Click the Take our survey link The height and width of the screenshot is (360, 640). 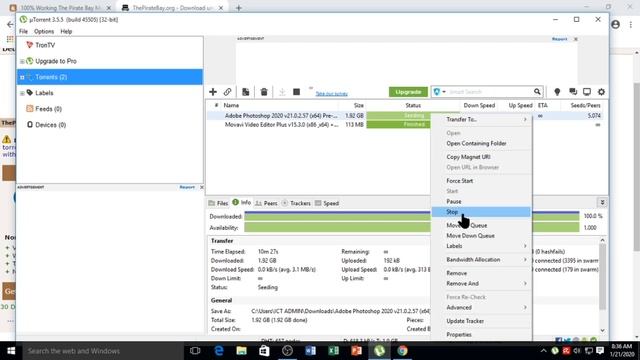pos(331,94)
